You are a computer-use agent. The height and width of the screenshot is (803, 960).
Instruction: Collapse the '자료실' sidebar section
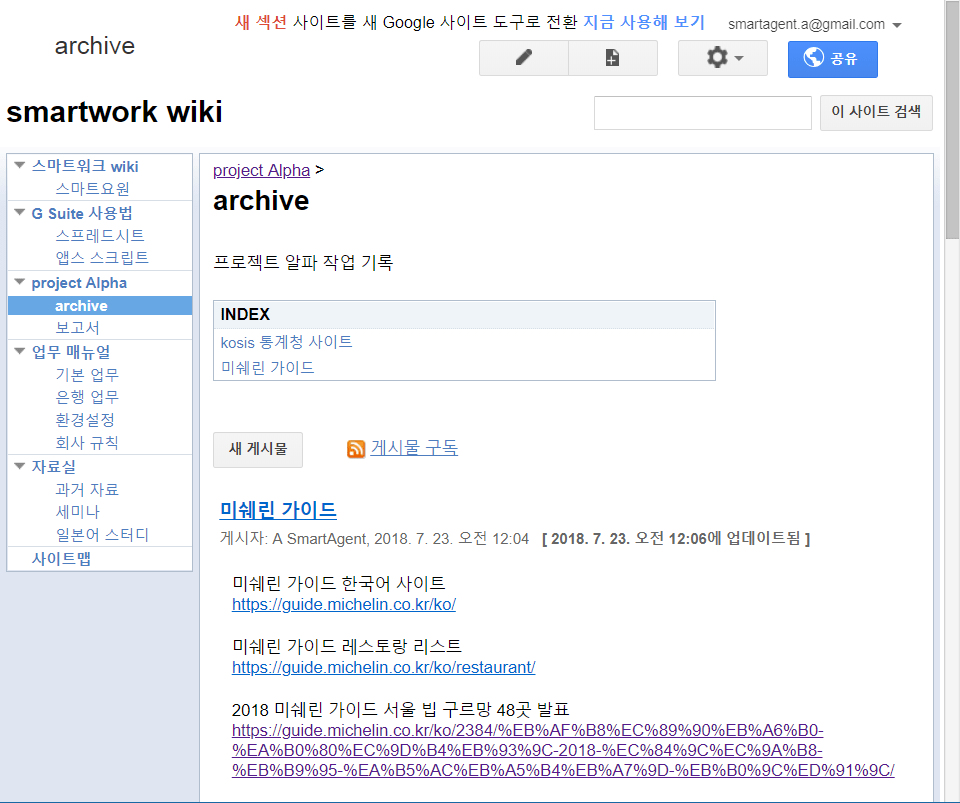(17, 466)
